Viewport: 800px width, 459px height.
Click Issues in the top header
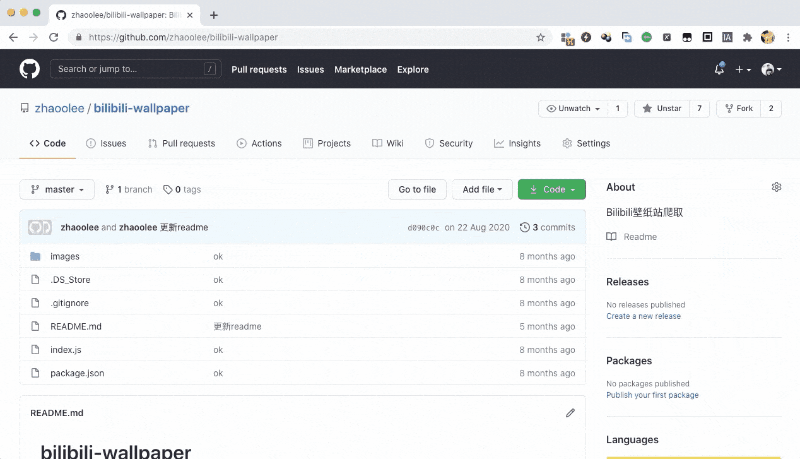tap(310, 69)
